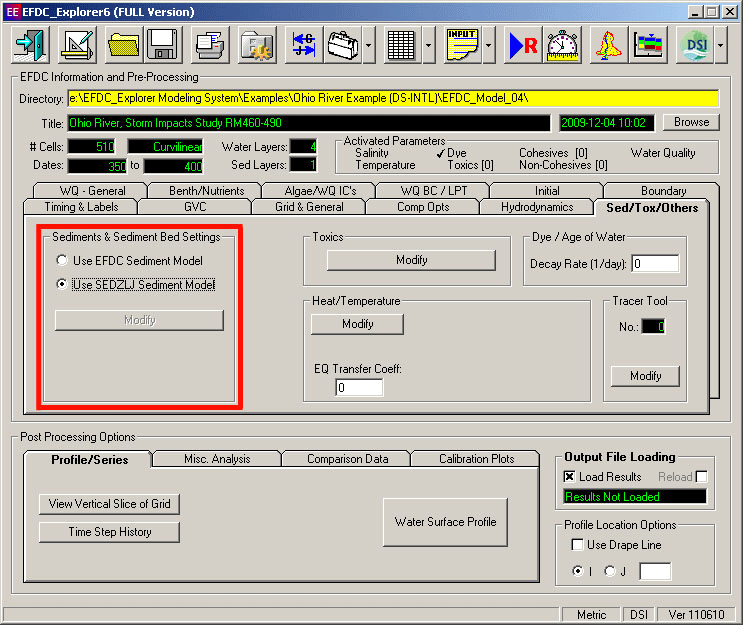Screen dimensions: 743x625
Task: Click the Decay Rate input field
Action: click(655, 263)
